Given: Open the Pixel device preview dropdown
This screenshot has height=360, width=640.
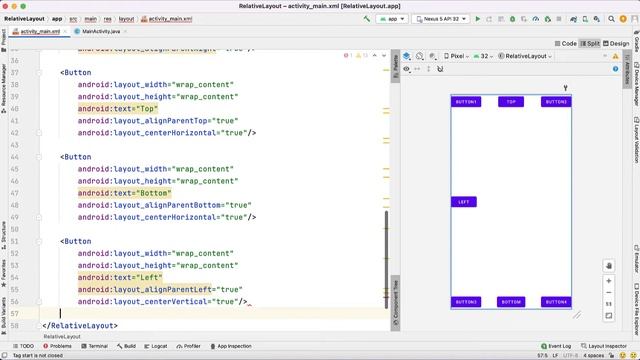Looking at the screenshot, I should (456, 56).
